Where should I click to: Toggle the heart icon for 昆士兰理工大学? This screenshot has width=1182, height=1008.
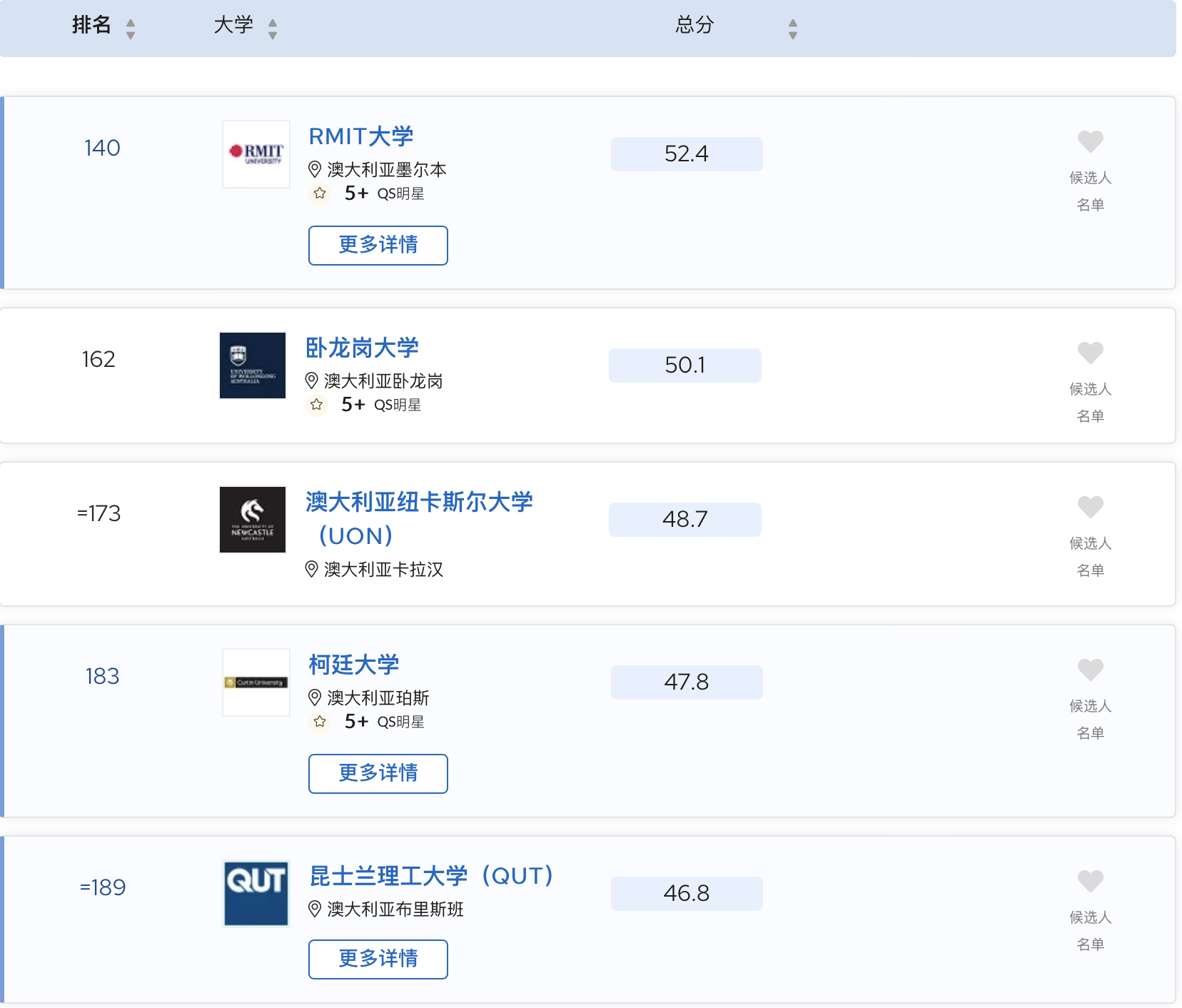click(1090, 881)
